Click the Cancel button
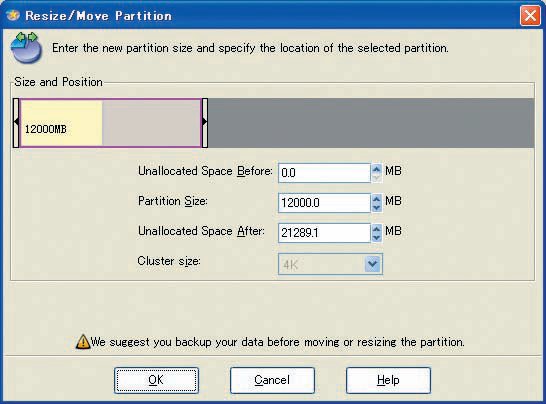This screenshot has height=404, width=546. 272,380
